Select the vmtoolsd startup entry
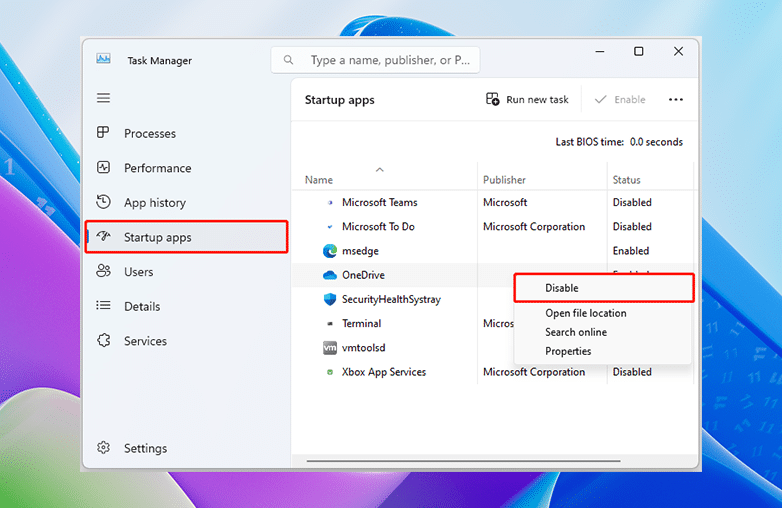This screenshot has width=782, height=508. [x=403, y=347]
